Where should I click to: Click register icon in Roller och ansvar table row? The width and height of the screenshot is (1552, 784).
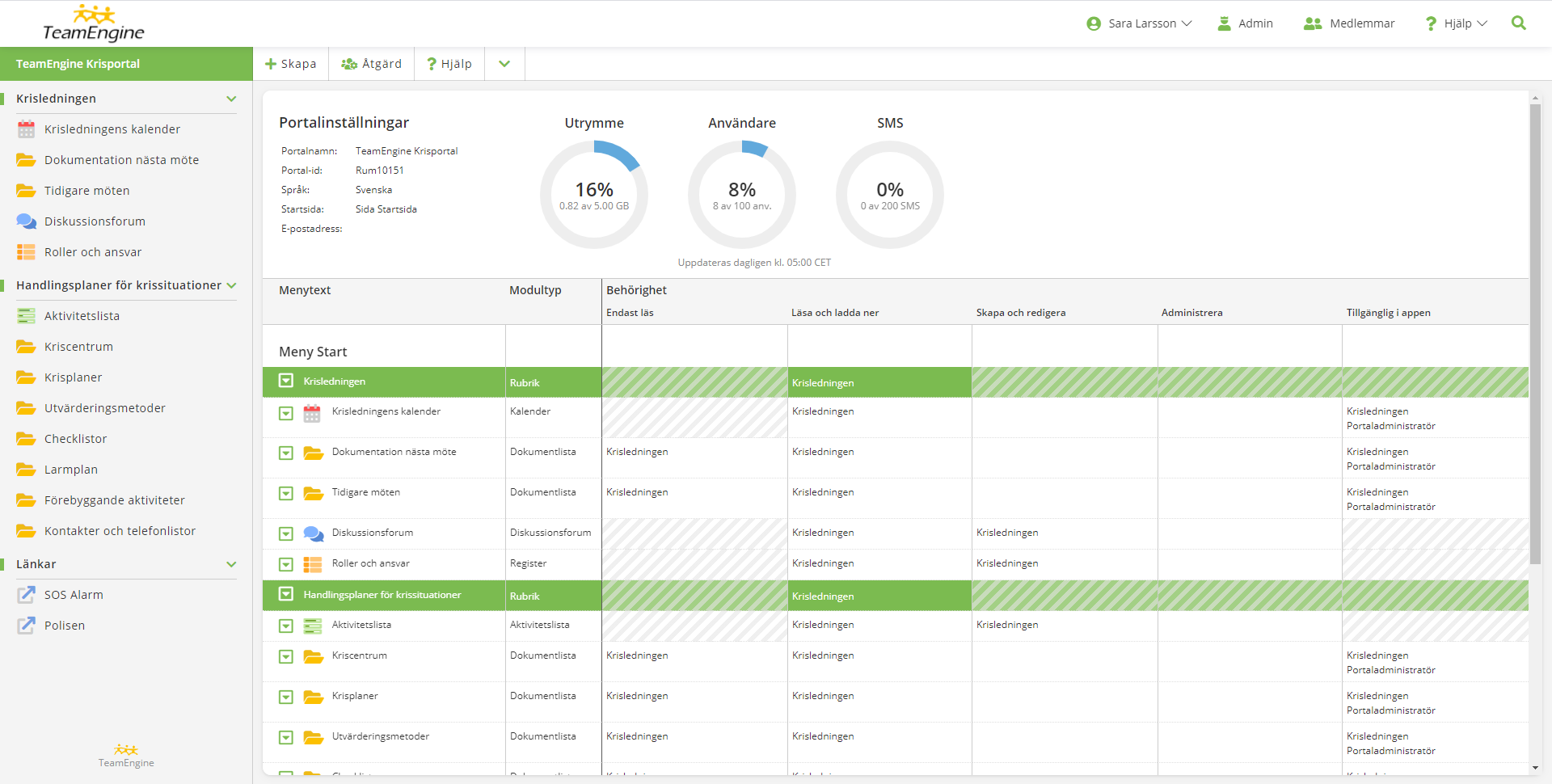(312, 565)
